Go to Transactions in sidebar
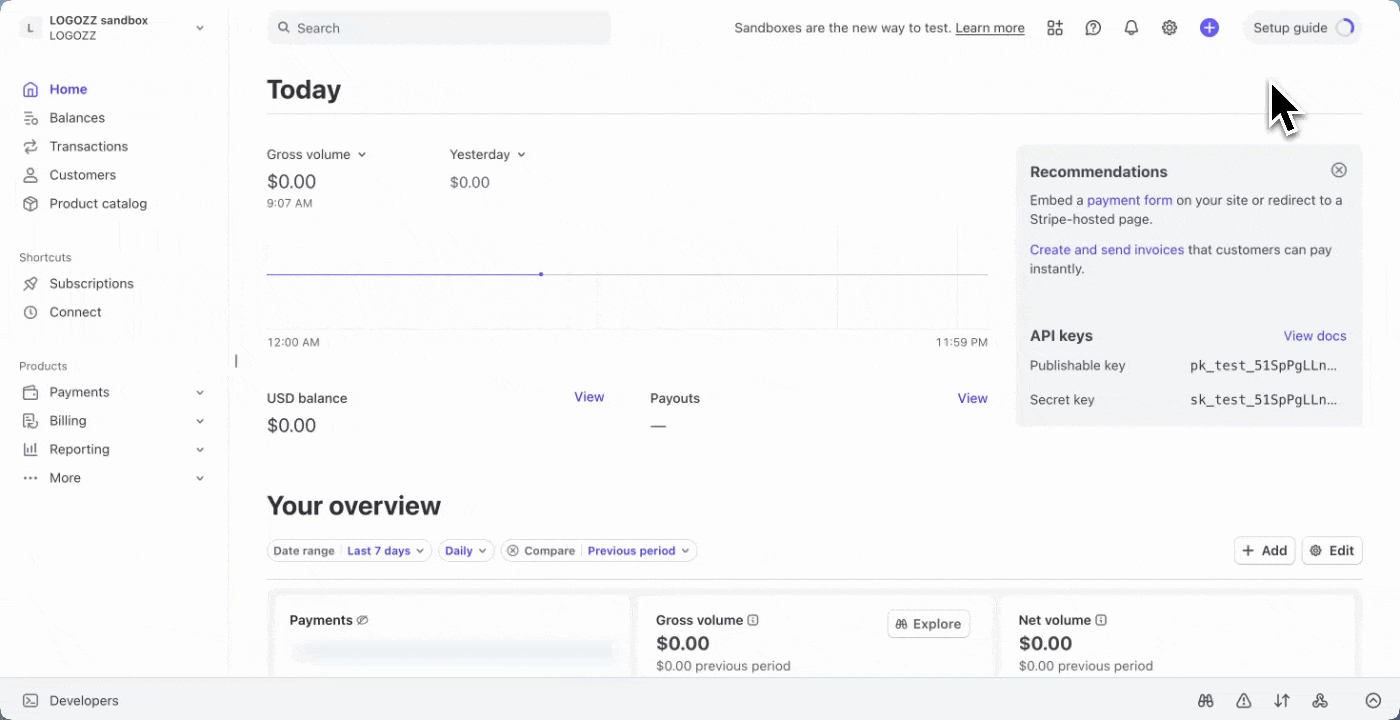The image size is (1400, 720). (88, 146)
